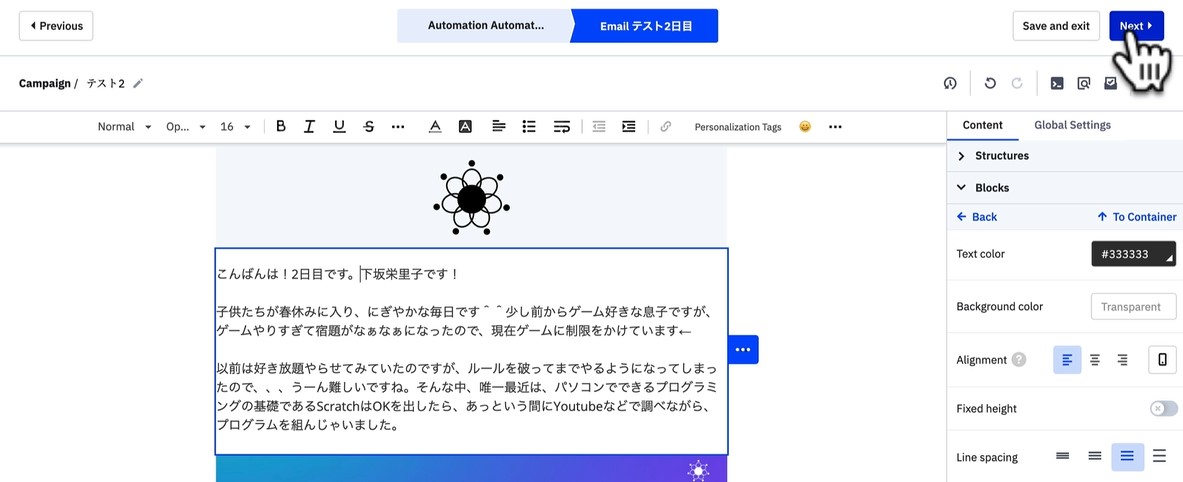
Task: Select the flower logo image block
Action: tap(472, 198)
